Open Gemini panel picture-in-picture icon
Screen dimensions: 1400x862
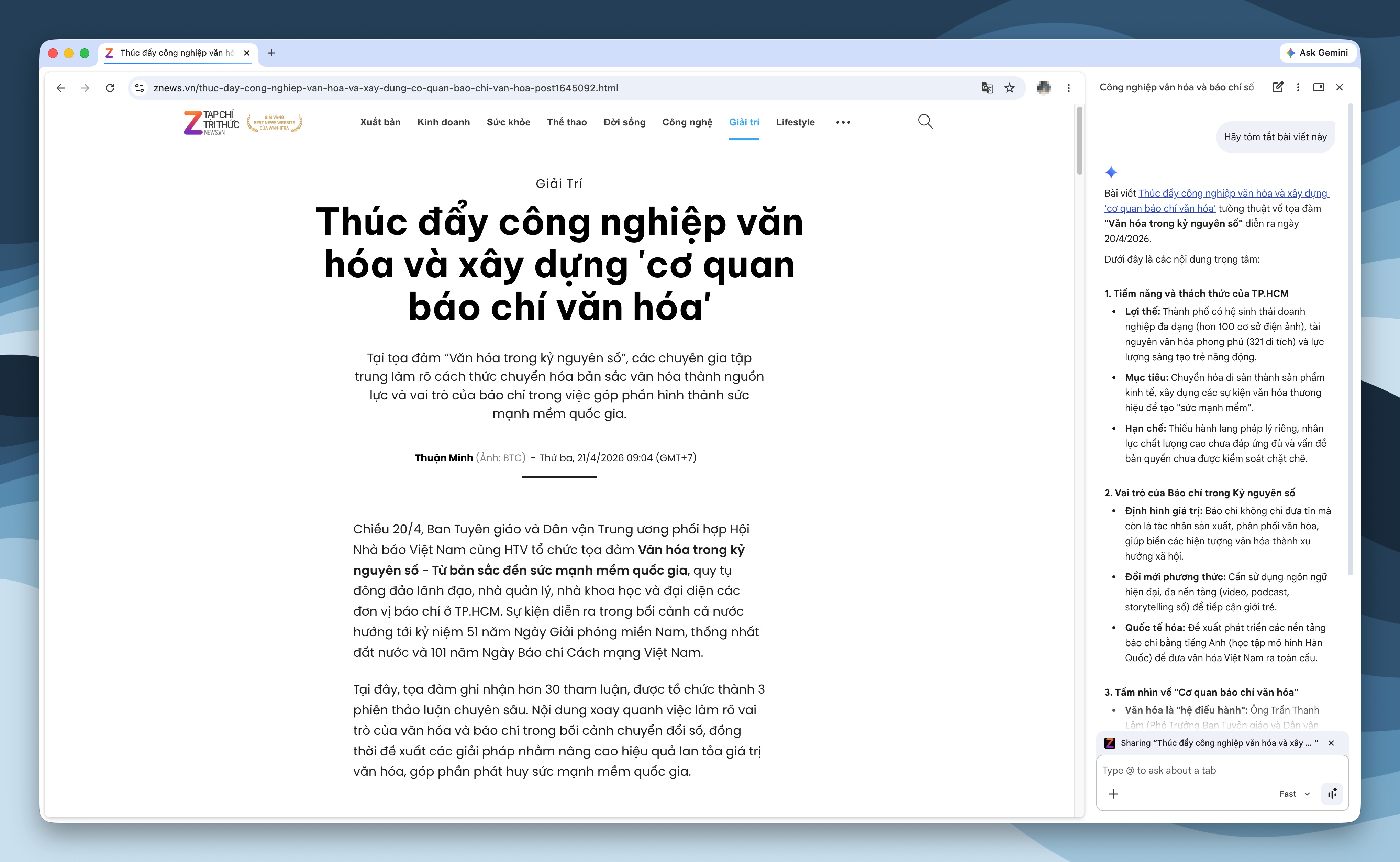click(x=1320, y=87)
